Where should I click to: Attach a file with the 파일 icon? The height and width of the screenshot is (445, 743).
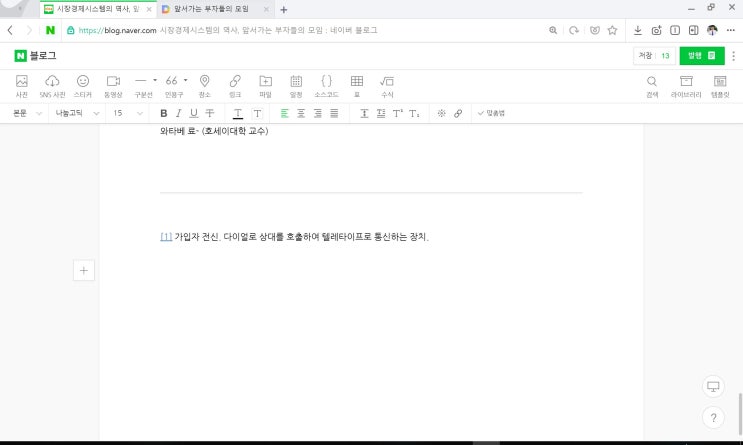coord(265,86)
